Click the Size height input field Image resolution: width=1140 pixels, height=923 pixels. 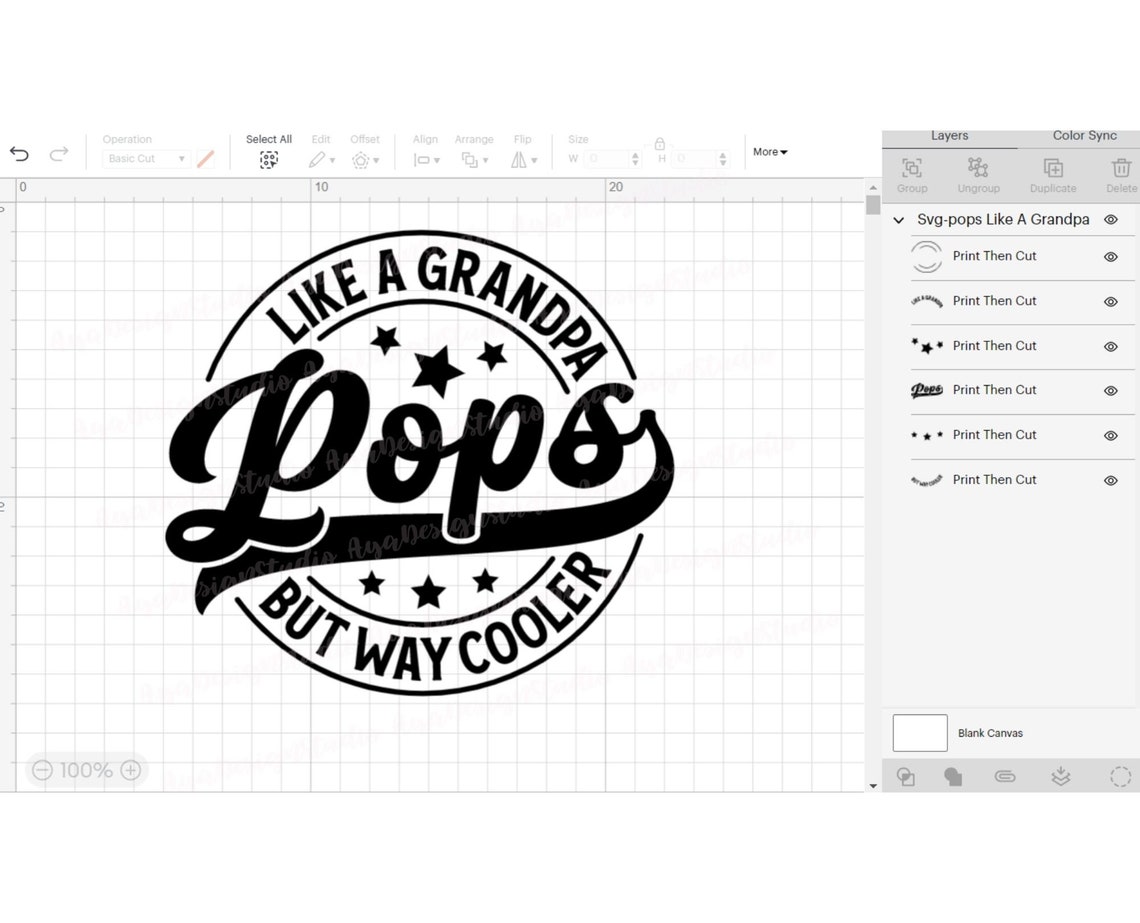click(695, 158)
